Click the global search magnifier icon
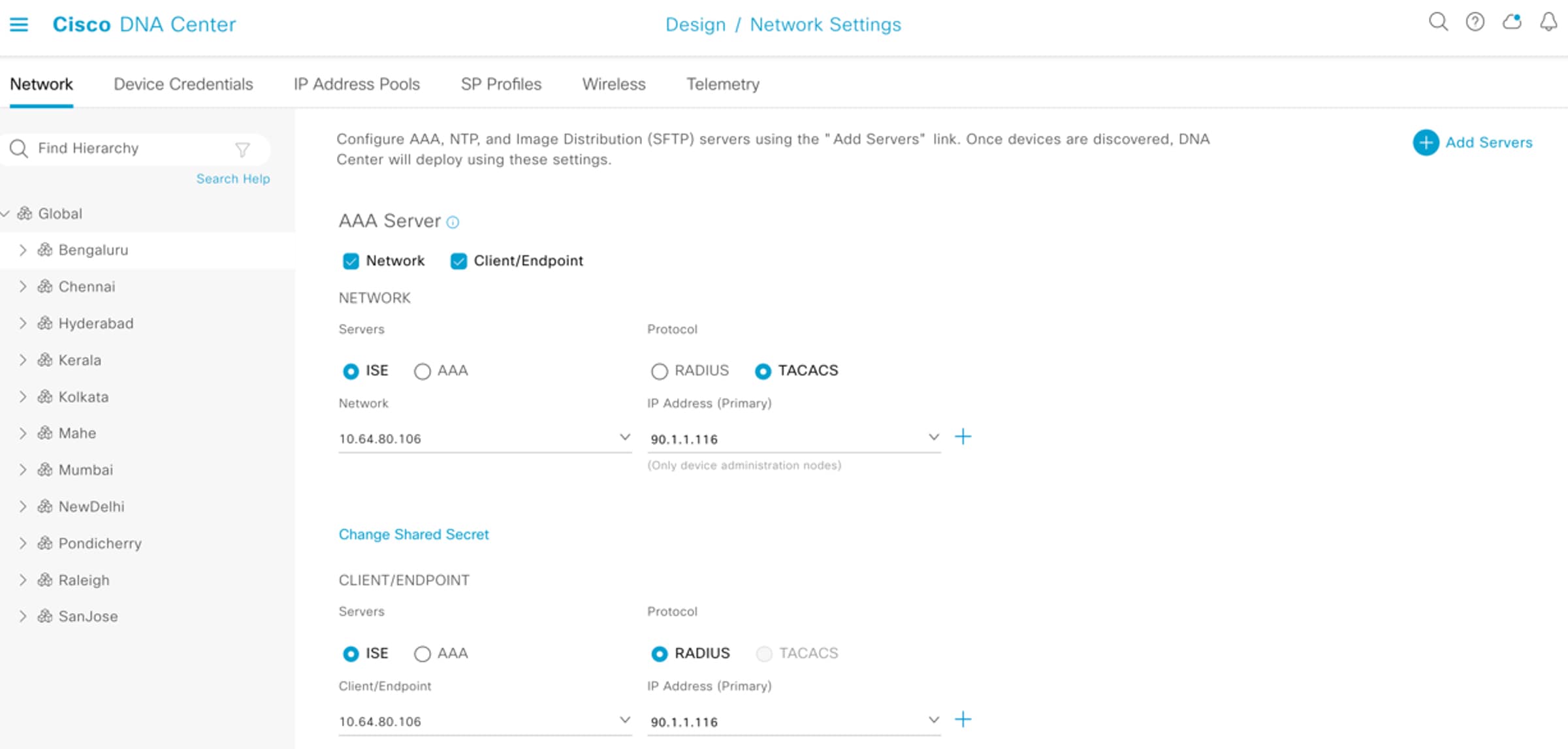 click(1438, 22)
